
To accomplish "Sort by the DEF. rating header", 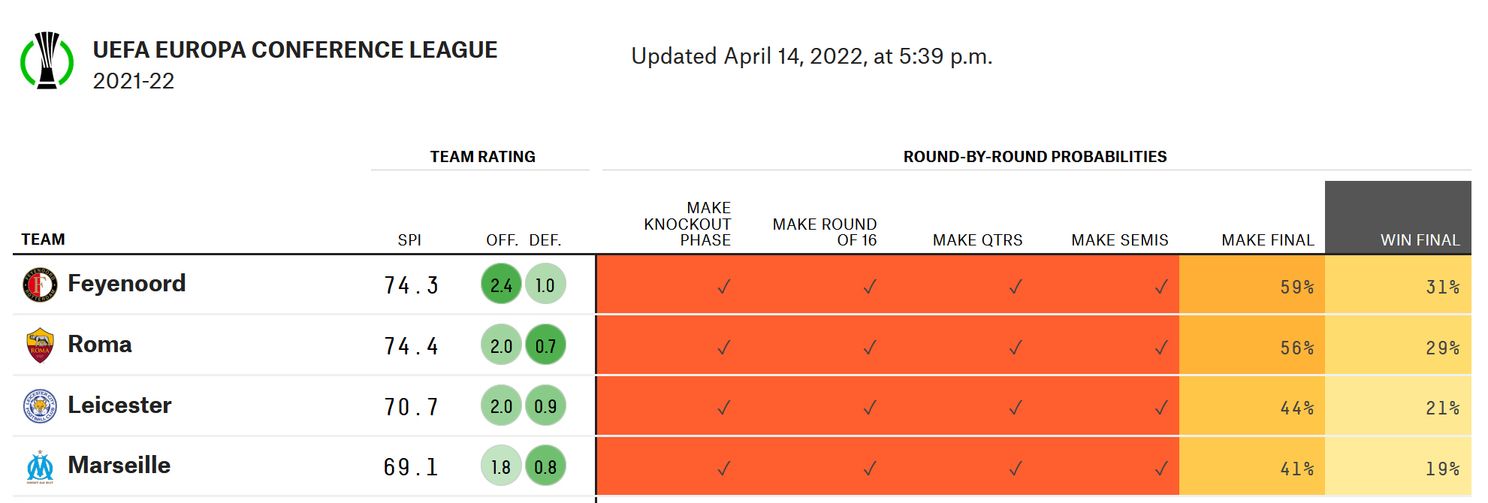I will point(545,241).
